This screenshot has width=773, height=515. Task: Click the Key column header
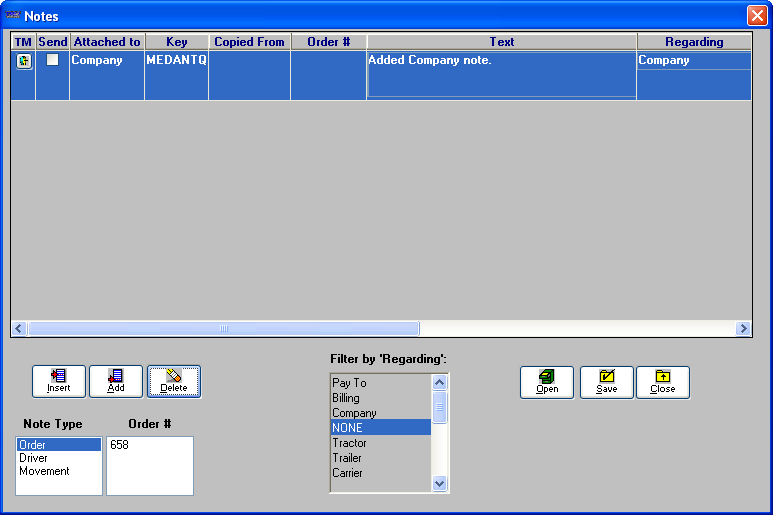coord(176,42)
